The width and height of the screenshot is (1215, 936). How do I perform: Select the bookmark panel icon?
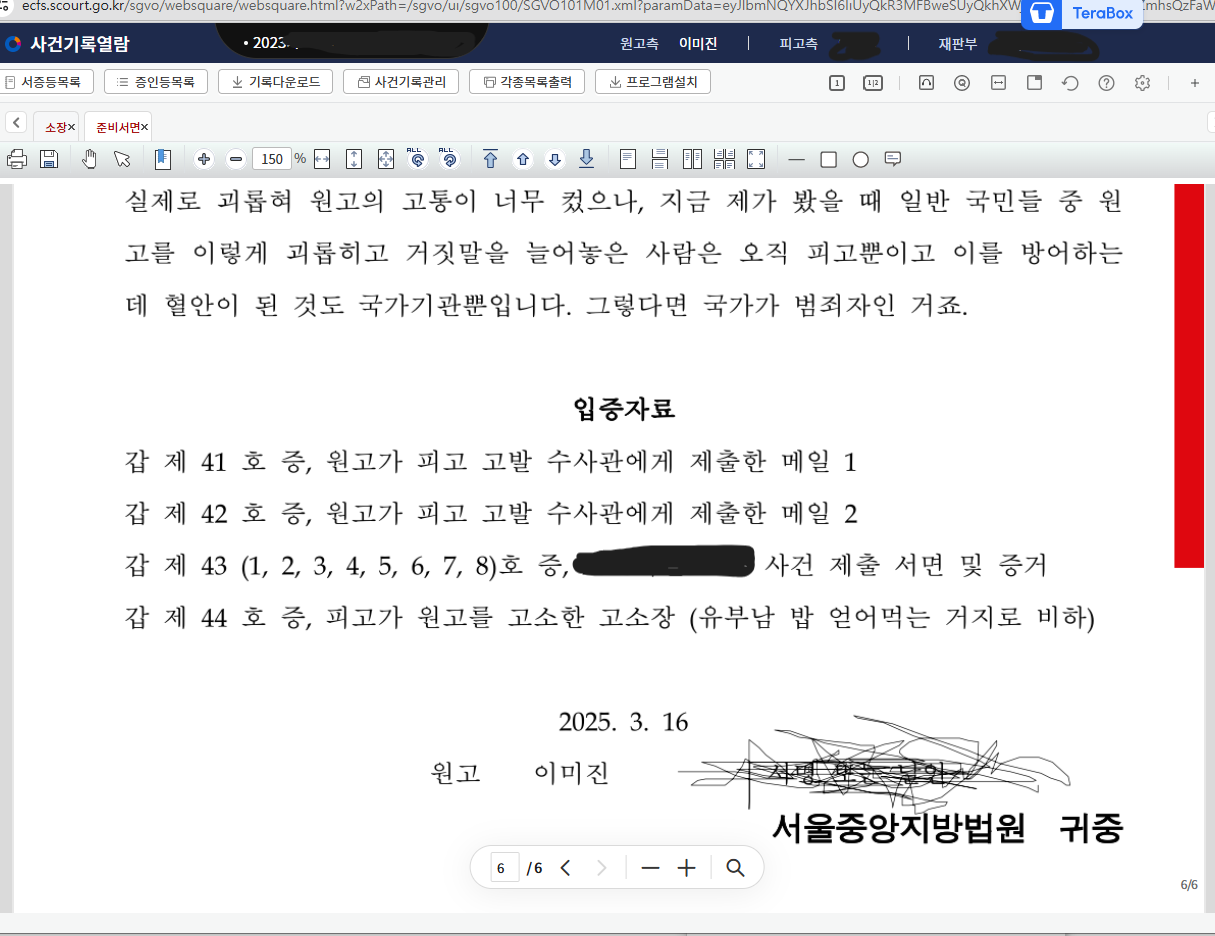click(162, 158)
